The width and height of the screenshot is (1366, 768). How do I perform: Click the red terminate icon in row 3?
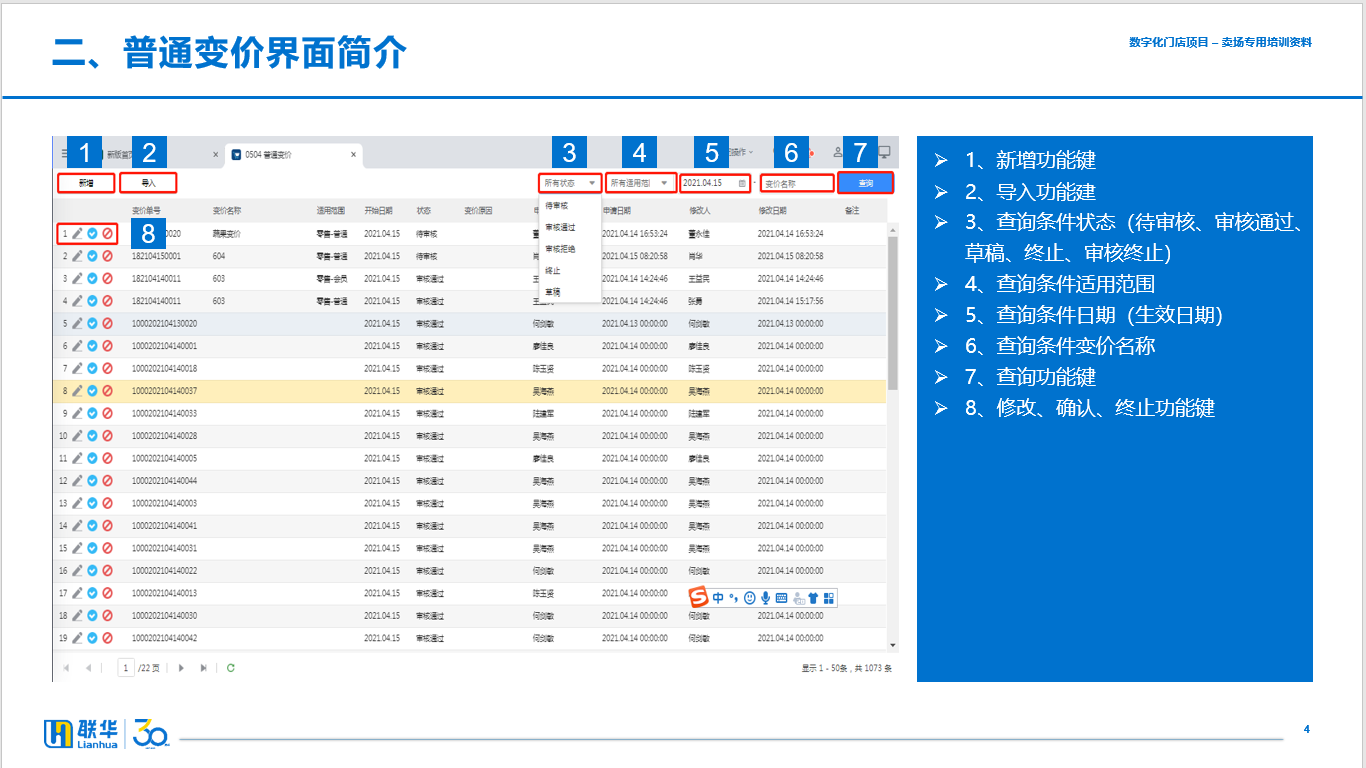tap(107, 278)
